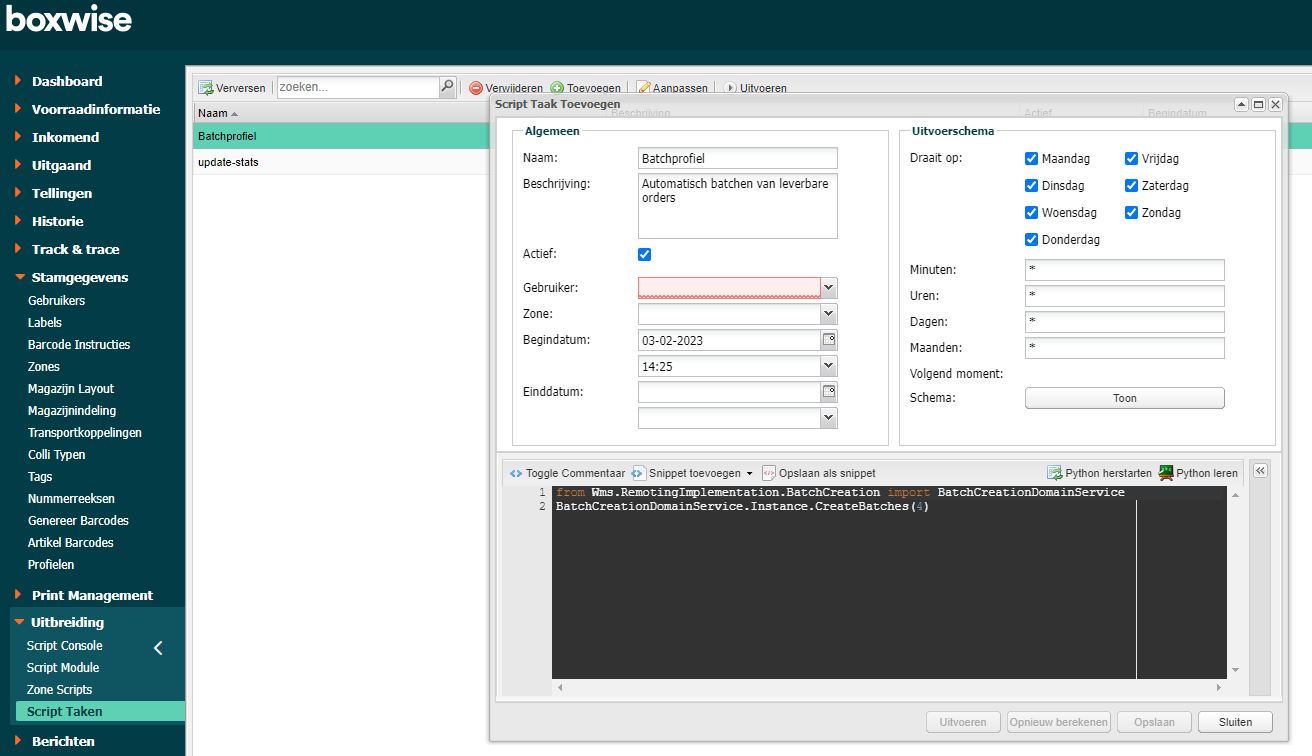
Task: Click the Minuten input field
Action: tap(1124, 270)
